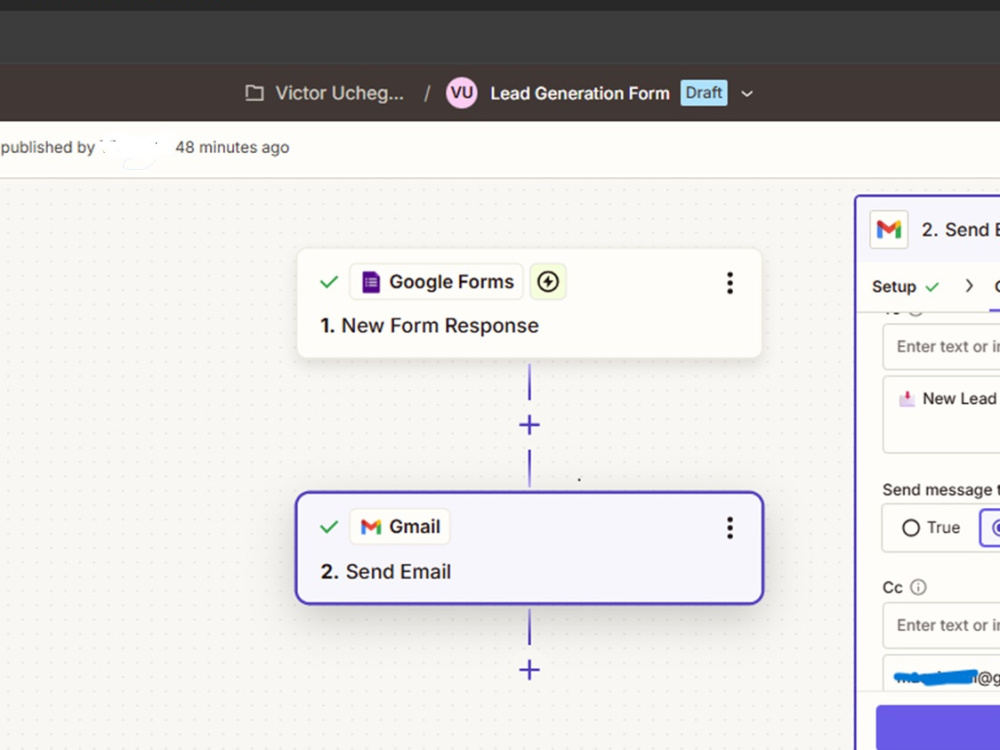Click Gmail logo in side panel header
The image size is (1000, 750).
(x=888, y=230)
